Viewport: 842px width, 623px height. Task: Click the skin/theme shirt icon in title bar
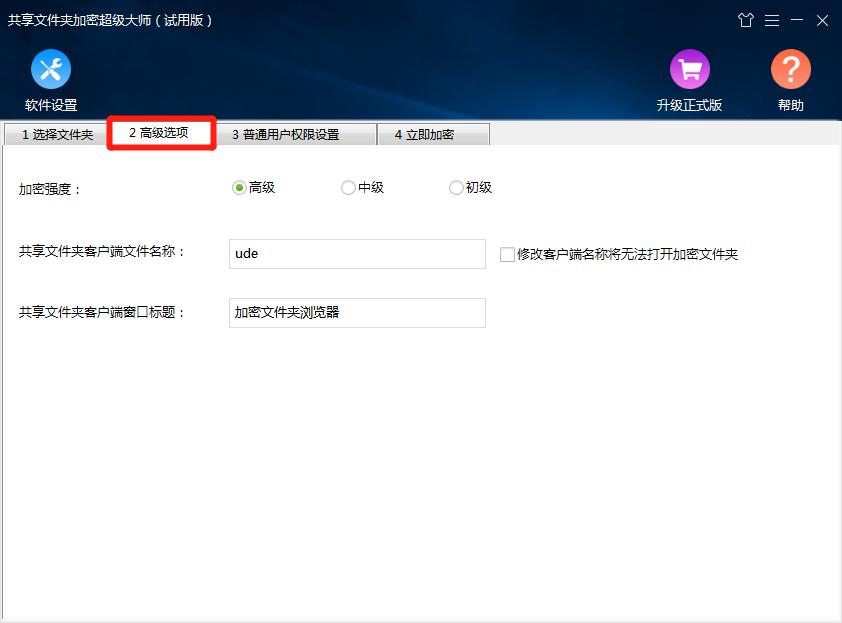(746, 19)
